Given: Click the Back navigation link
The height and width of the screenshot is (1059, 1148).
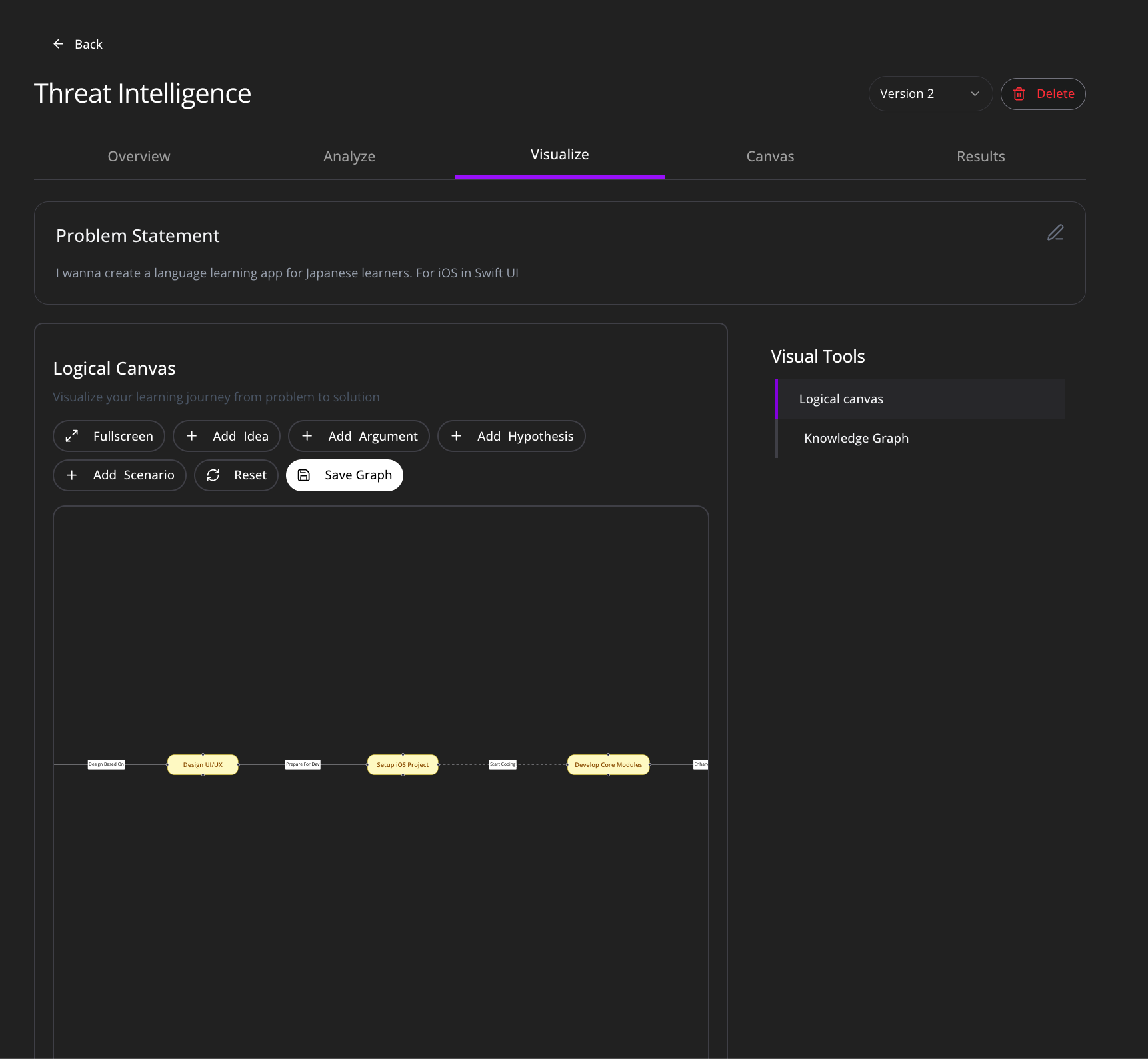Looking at the screenshot, I should (x=78, y=44).
